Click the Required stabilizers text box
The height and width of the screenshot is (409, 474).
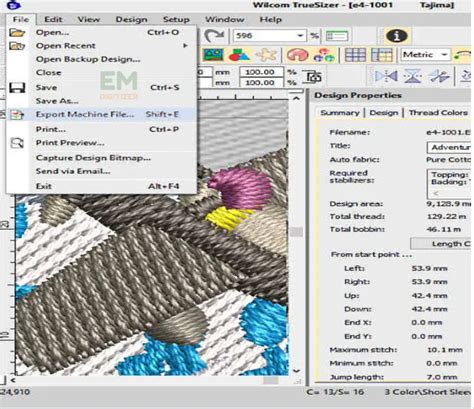point(449,184)
